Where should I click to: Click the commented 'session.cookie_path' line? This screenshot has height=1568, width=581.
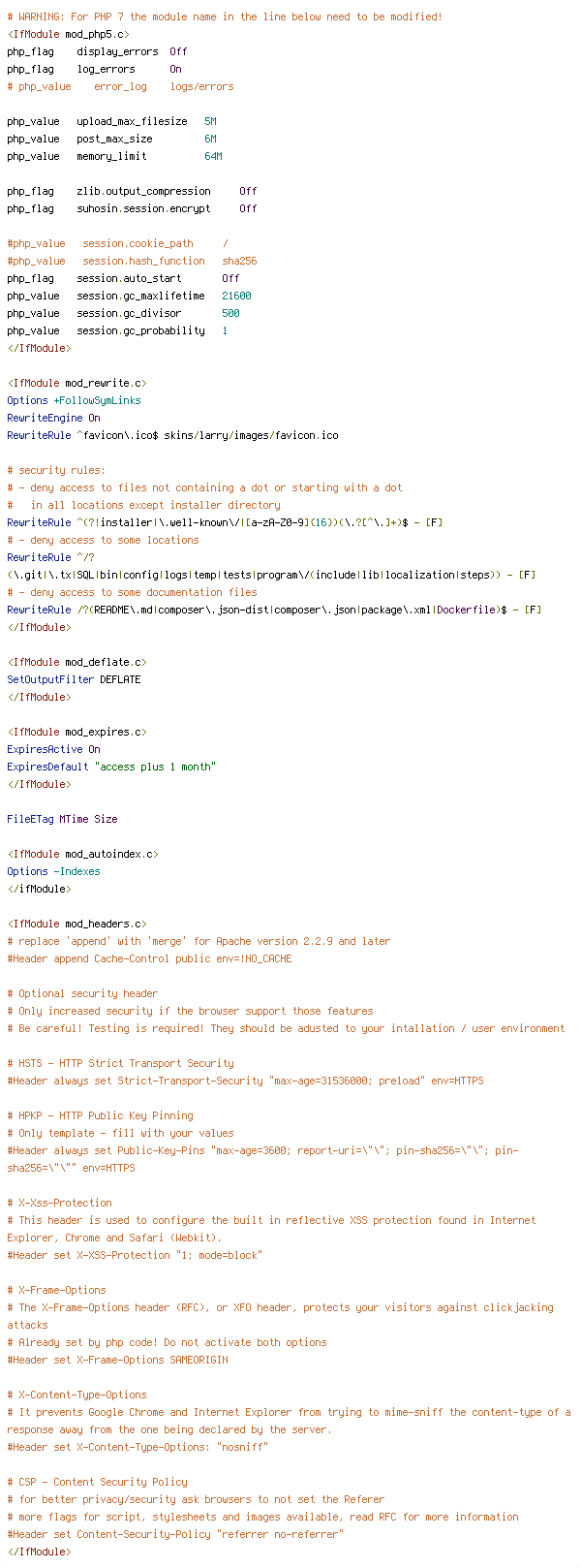117,243
